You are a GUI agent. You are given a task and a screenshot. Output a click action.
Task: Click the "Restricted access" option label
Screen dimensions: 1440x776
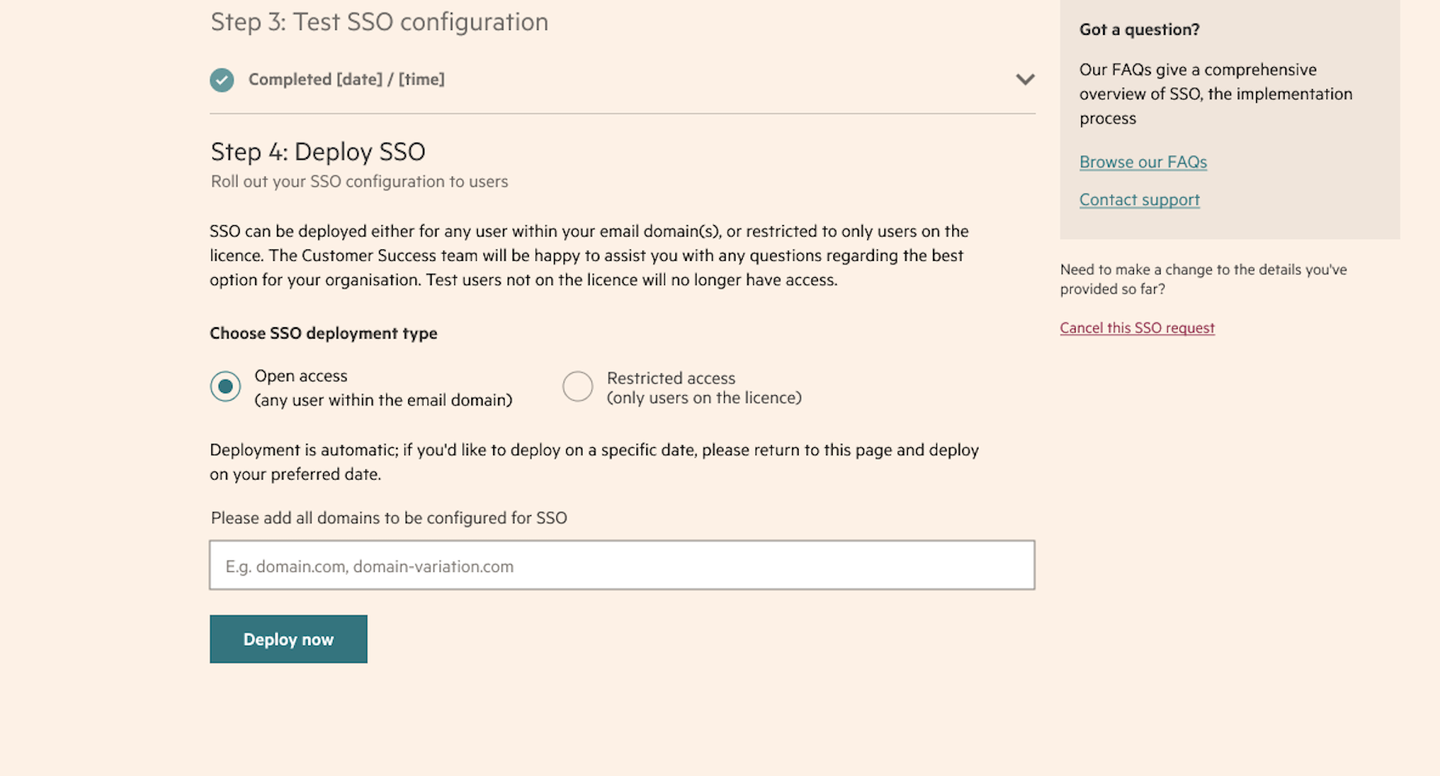pyautogui.click(x=671, y=378)
